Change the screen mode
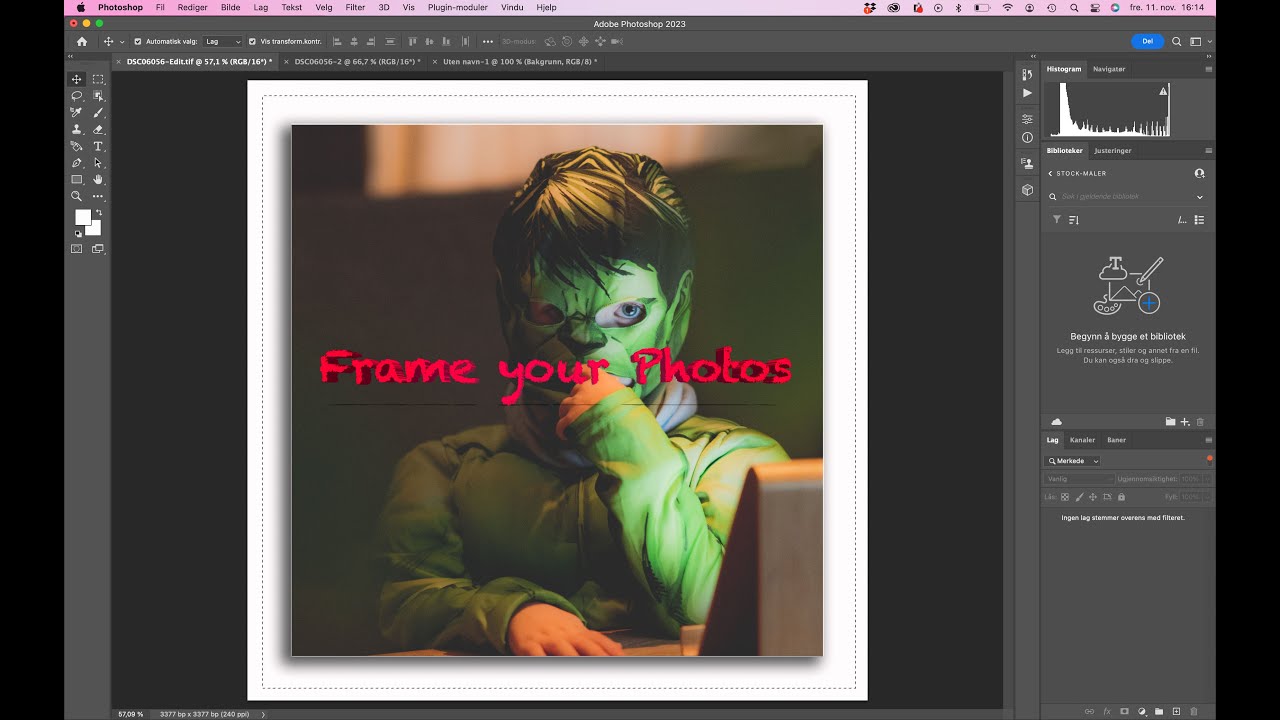 pyautogui.click(x=98, y=249)
